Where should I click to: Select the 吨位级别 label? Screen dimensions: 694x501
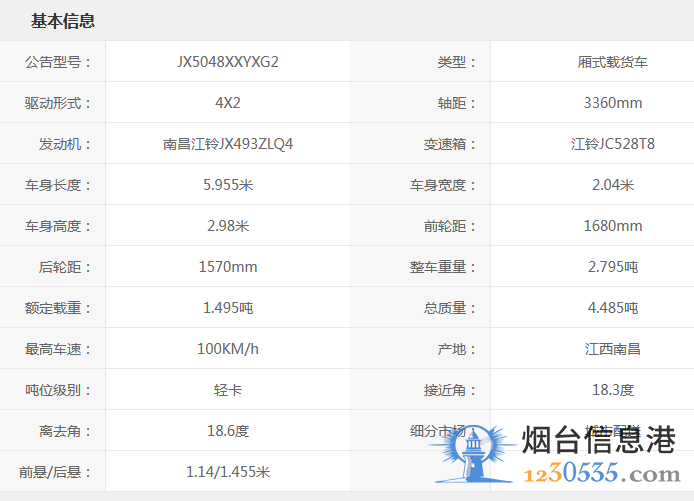[x=58, y=390]
